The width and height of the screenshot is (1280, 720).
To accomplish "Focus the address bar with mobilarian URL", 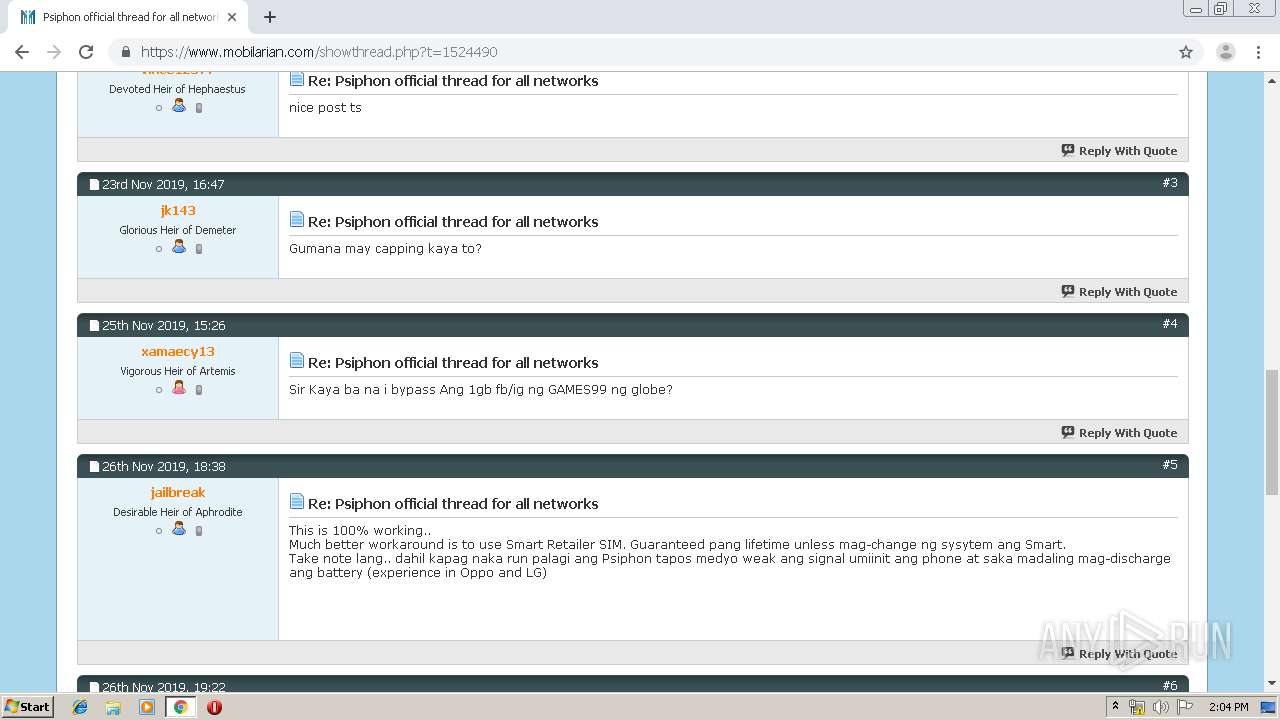I will coord(640,52).
